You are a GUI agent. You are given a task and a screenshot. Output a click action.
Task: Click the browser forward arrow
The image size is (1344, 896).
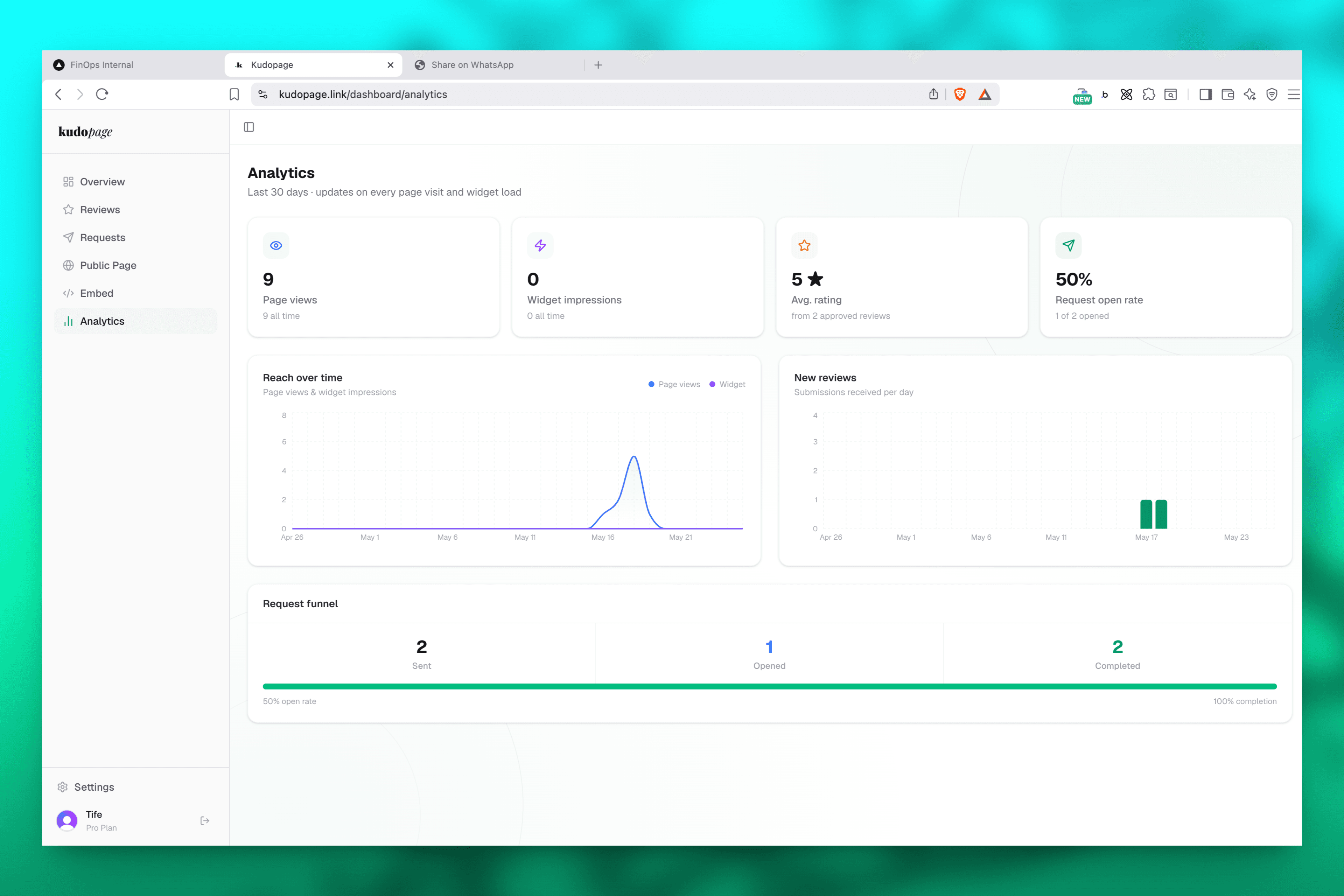coord(80,94)
